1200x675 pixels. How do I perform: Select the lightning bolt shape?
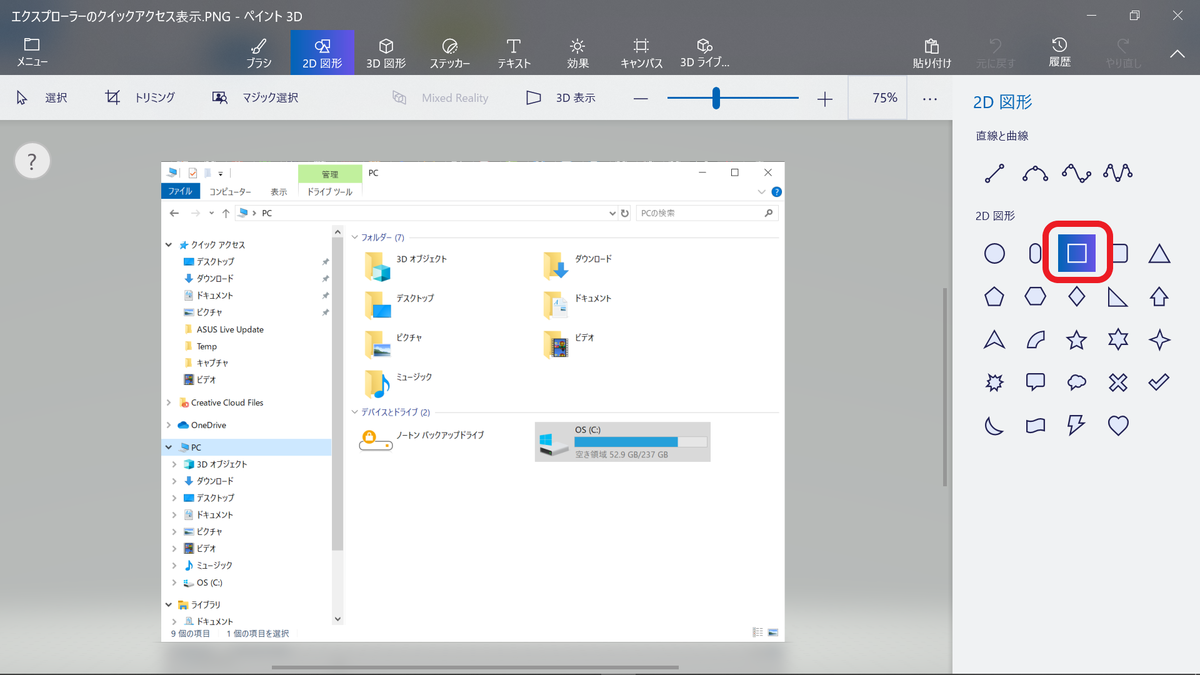(x=1076, y=425)
